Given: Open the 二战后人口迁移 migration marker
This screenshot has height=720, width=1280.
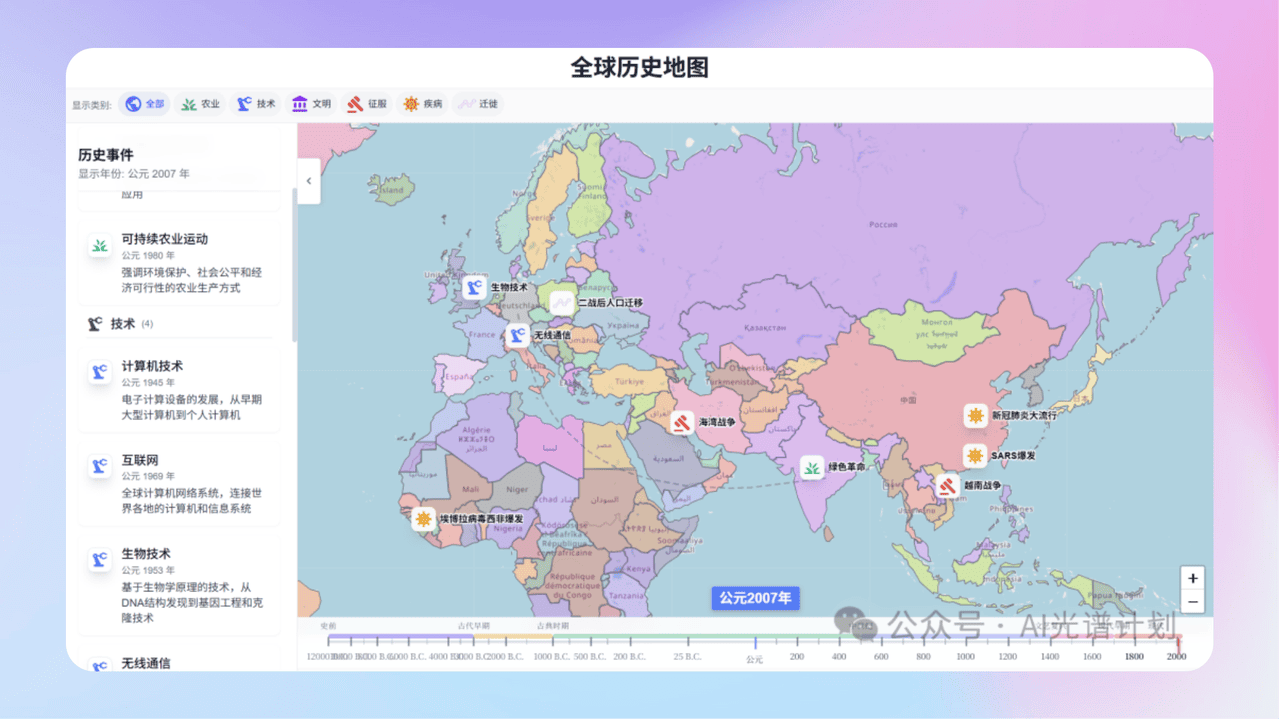Looking at the screenshot, I should [562, 302].
